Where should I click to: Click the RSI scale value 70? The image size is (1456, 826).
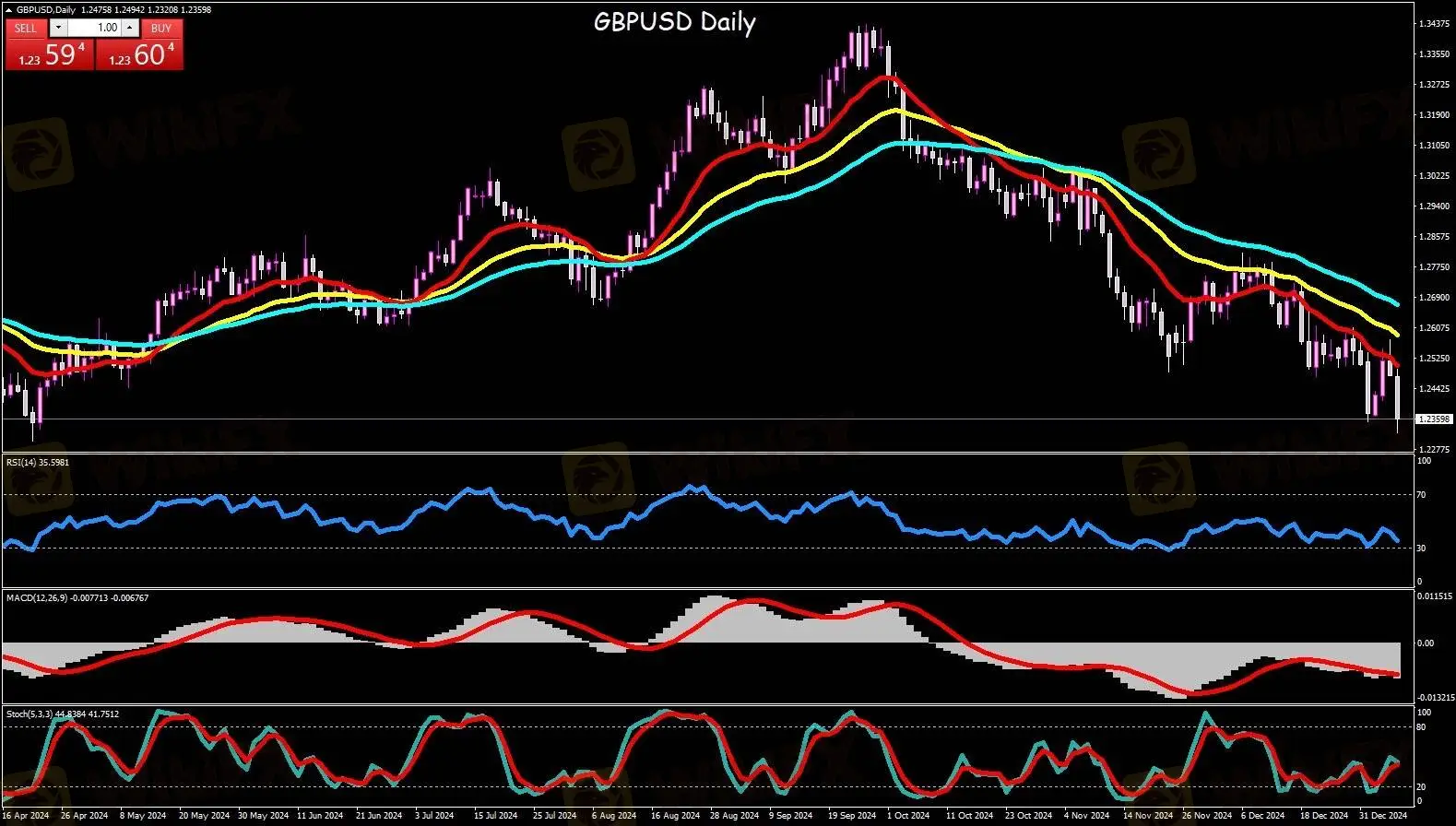click(1422, 495)
